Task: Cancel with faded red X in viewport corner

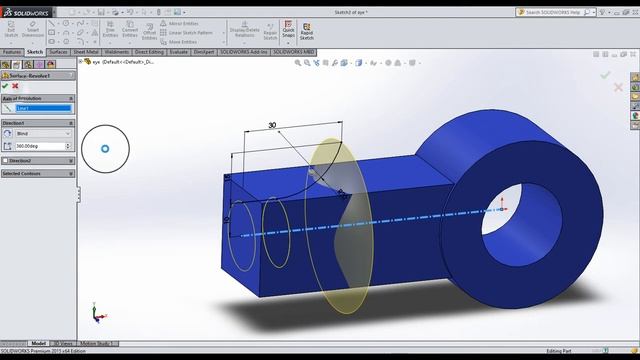Action: pyautogui.click(x=618, y=87)
